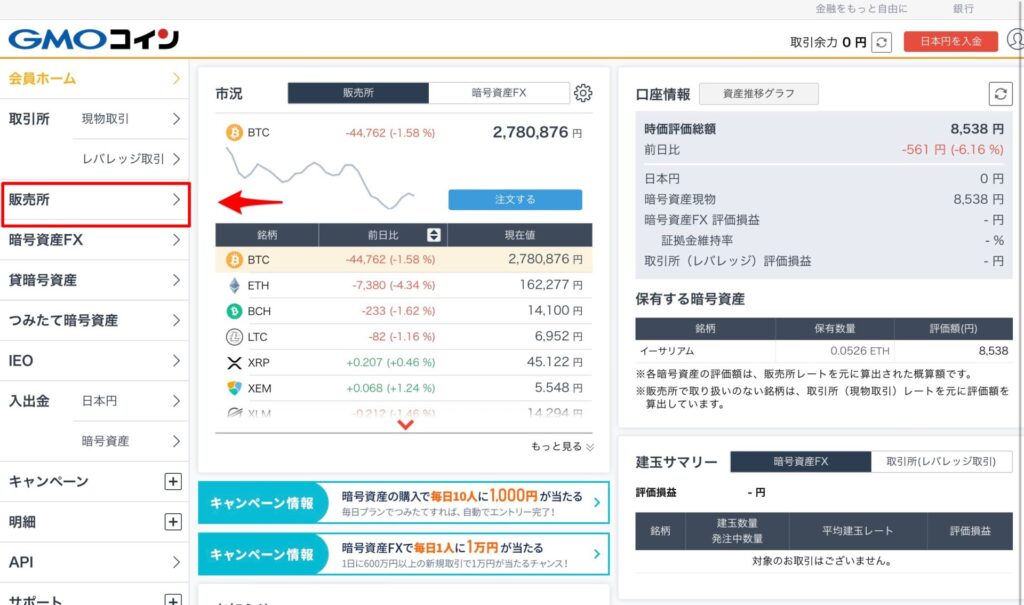Click the 銘柄 column header in market table
Screen dimensions: 1024x605
click(267, 235)
